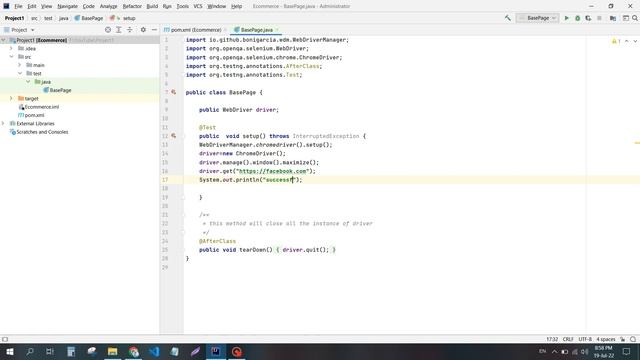Click the run configuration window icon beside search
The image size is (640, 360).
tap(625, 18)
